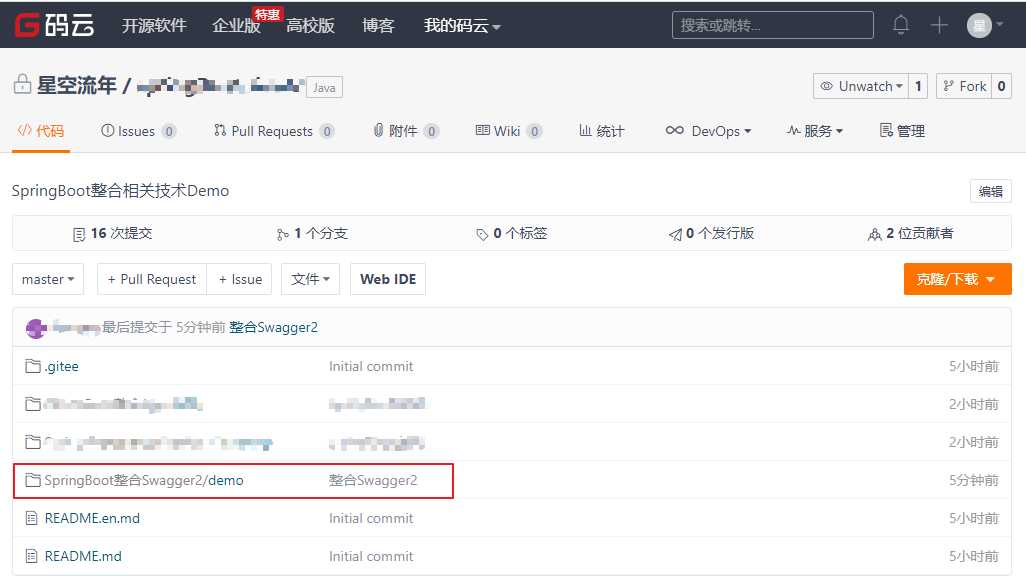Viewport: 1026px width, 579px height.
Task: Open 开源软件 in the top navigation
Action: coord(154,26)
